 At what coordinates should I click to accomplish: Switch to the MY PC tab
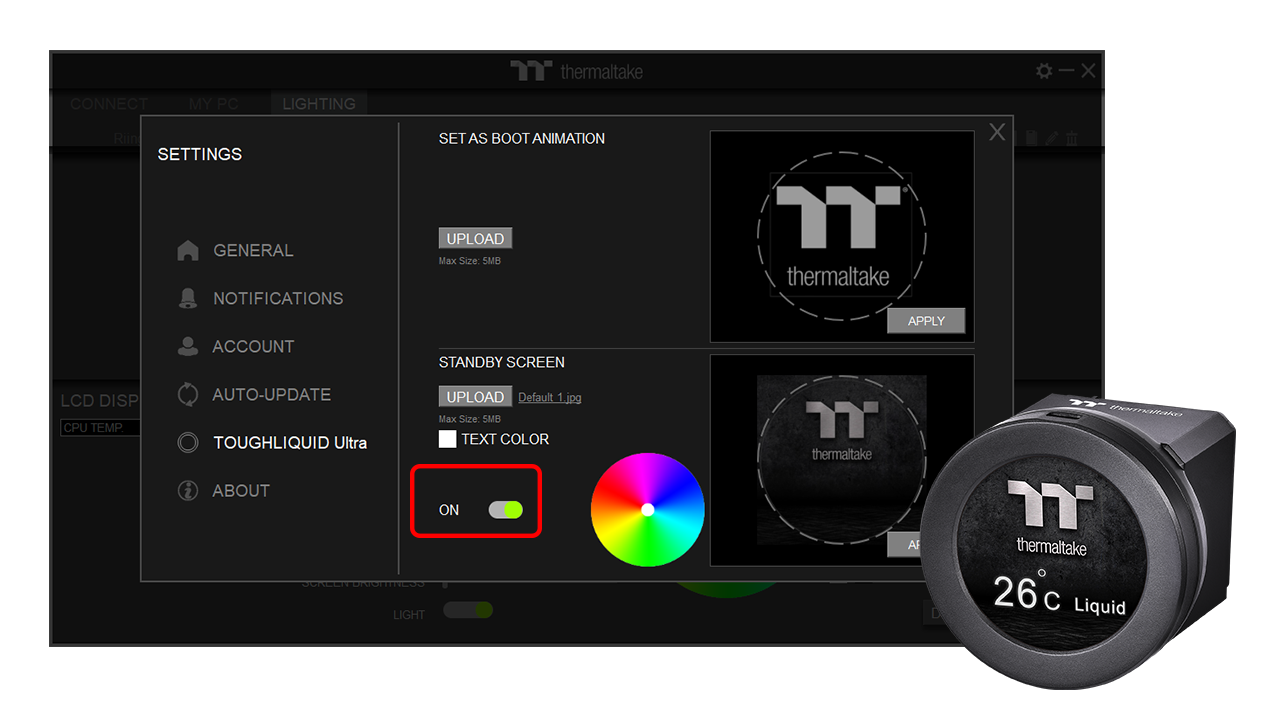point(214,104)
